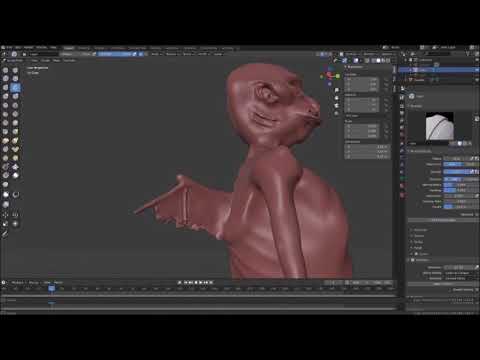
Task: Open the Edit menu
Action: [x=18, y=48]
